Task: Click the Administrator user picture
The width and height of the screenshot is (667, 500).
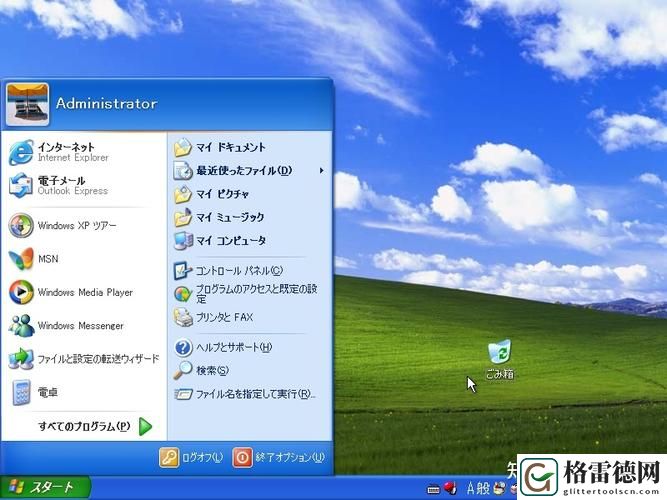Action: (x=27, y=104)
